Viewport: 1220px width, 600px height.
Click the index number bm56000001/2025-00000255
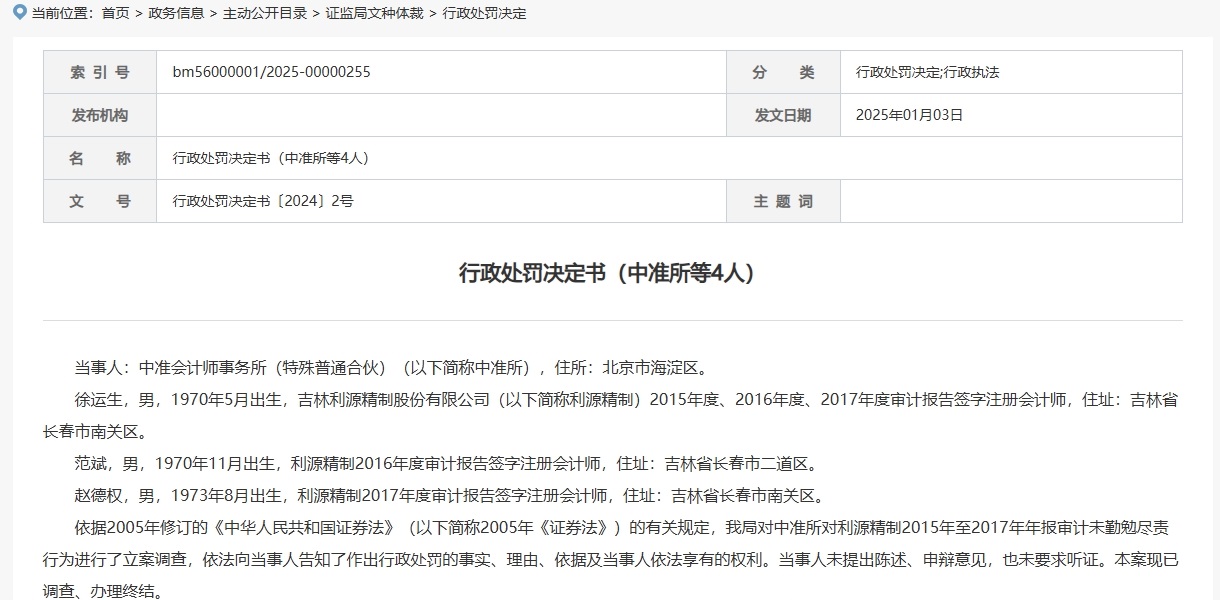(268, 71)
